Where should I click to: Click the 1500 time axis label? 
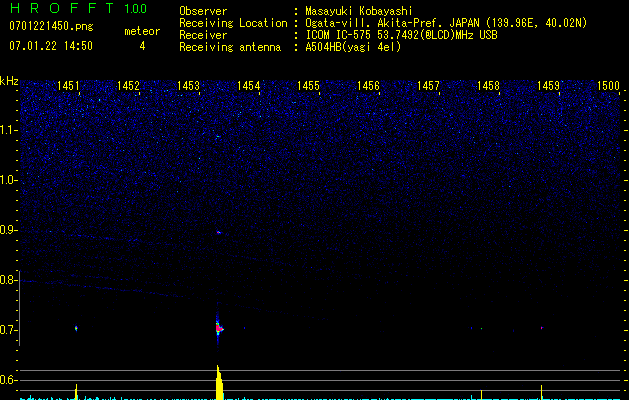coord(608,85)
